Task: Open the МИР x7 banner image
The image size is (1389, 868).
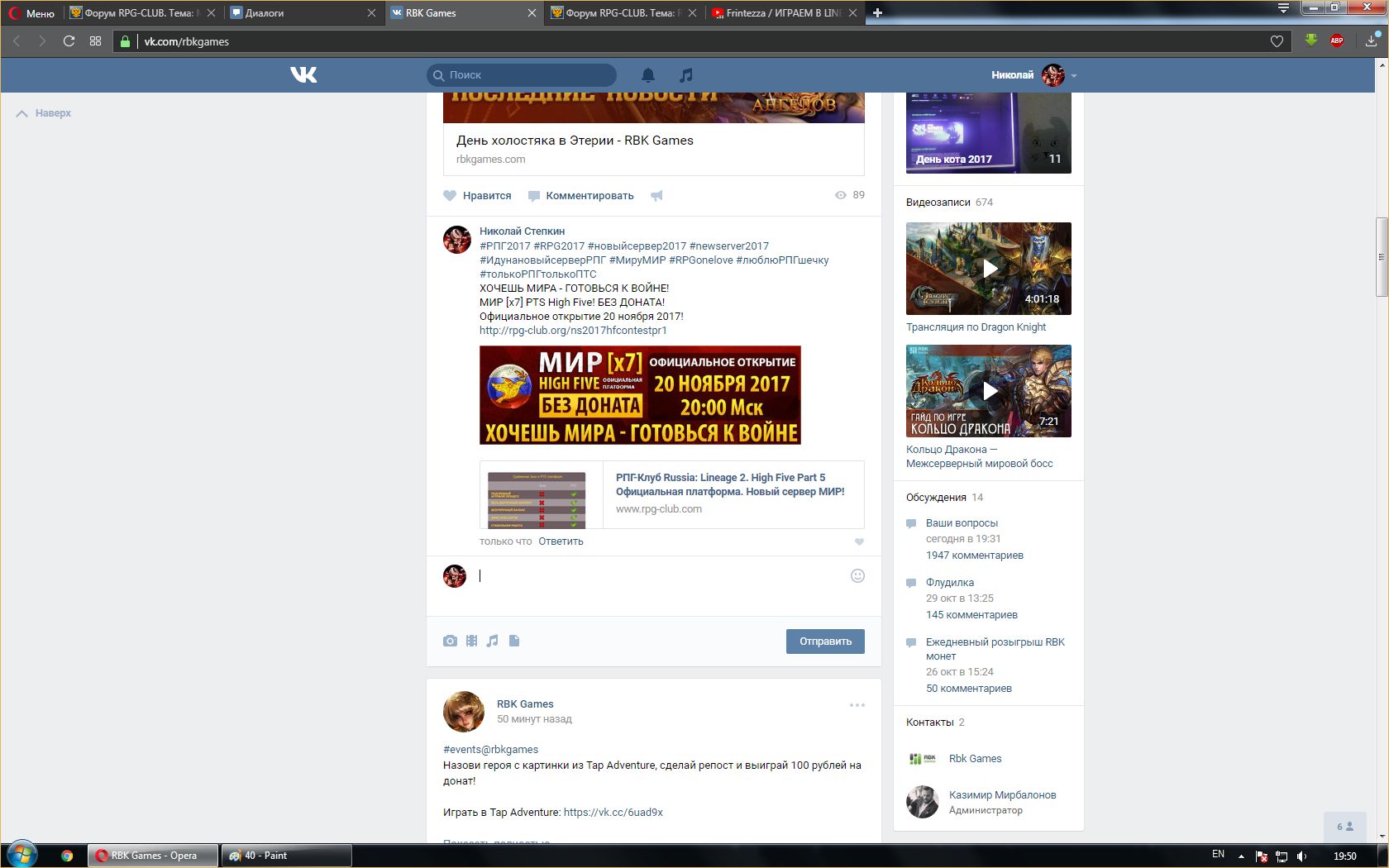Action: tap(640, 395)
